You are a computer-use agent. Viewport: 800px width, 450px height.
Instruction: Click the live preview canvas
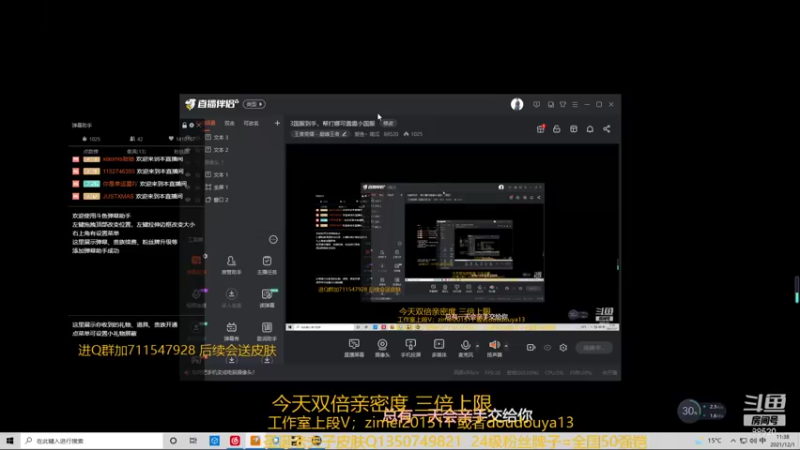pyautogui.click(x=453, y=237)
